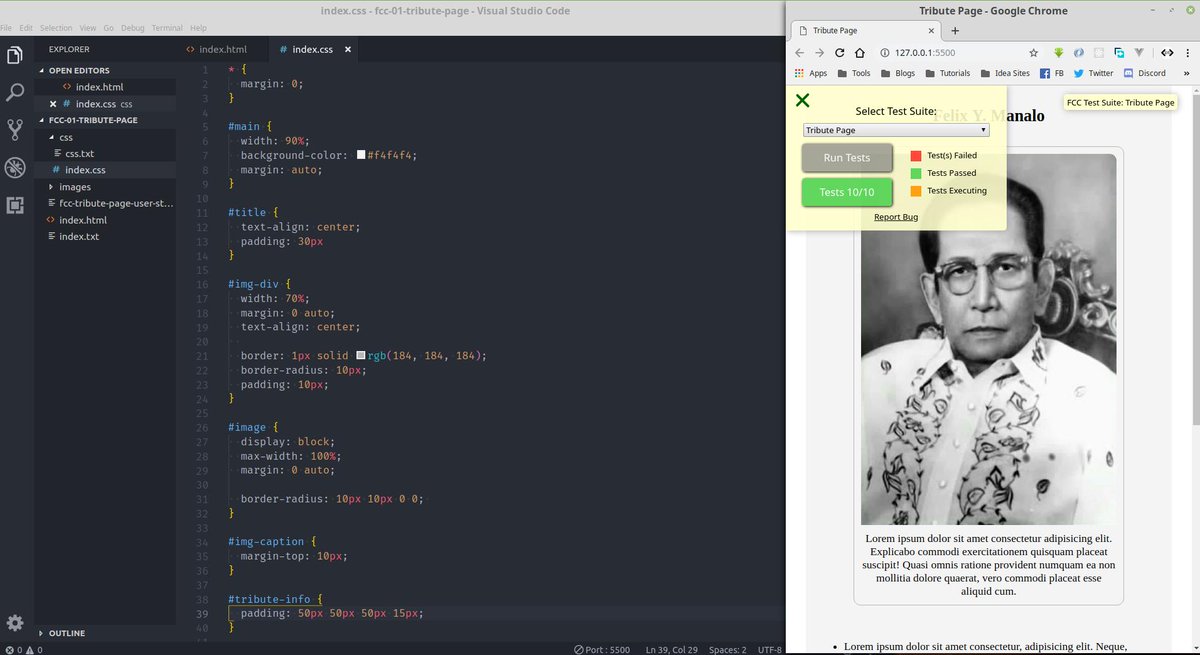Screen dimensions: 1200x655
Task: Click the green download arrow extension icon
Action: coord(1058,53)
